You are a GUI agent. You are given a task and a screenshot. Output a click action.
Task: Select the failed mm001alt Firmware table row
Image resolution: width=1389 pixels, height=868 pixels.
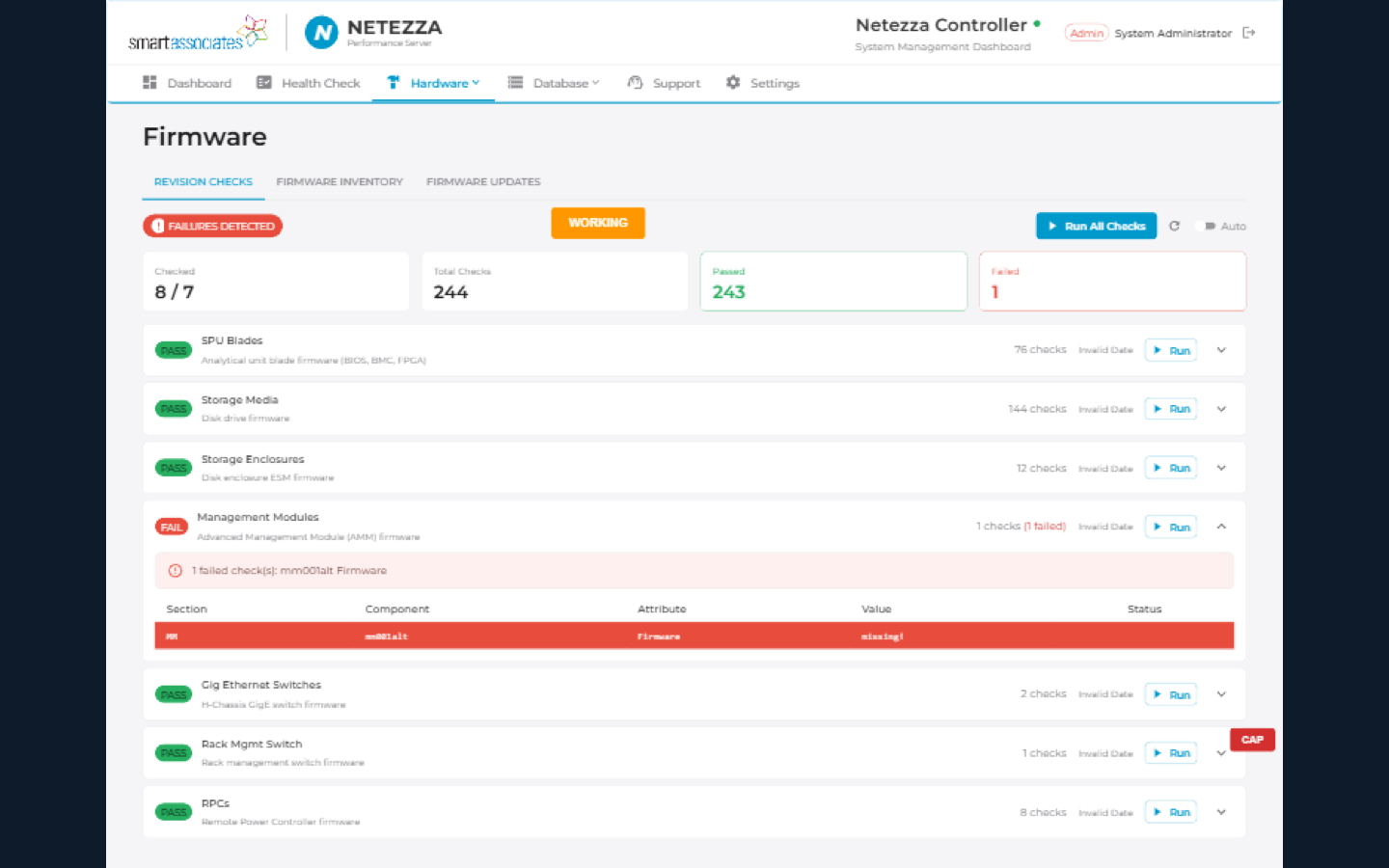point(694,637)
